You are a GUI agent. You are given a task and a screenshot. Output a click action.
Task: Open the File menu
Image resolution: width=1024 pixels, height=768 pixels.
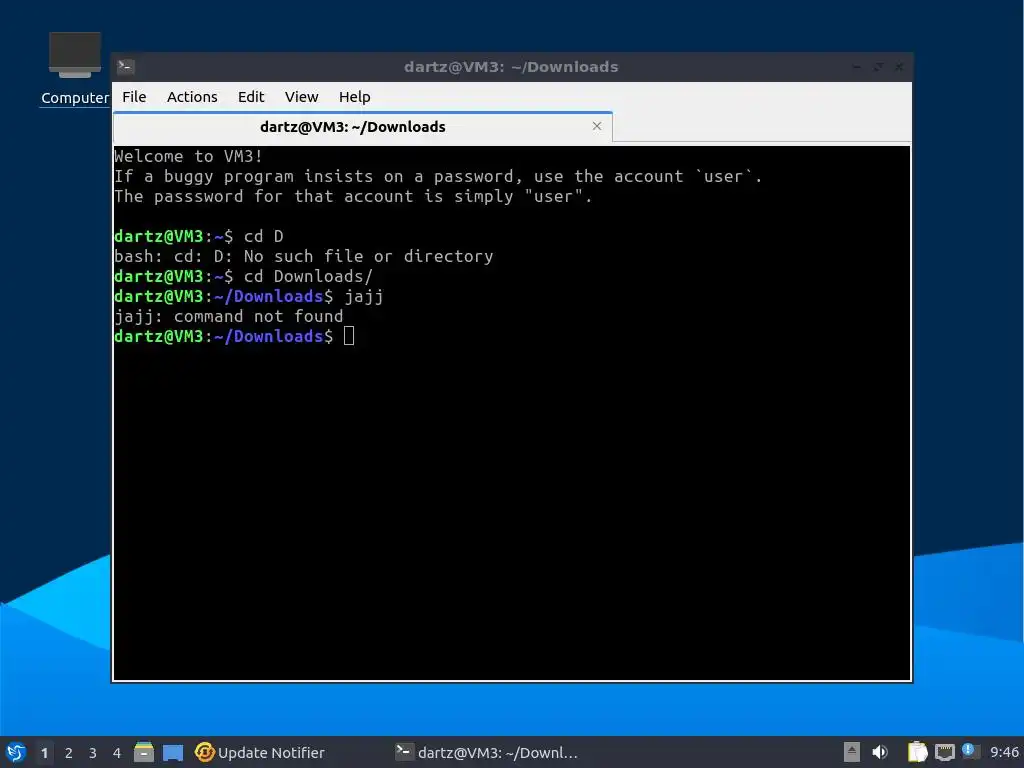tap(134, 97)
